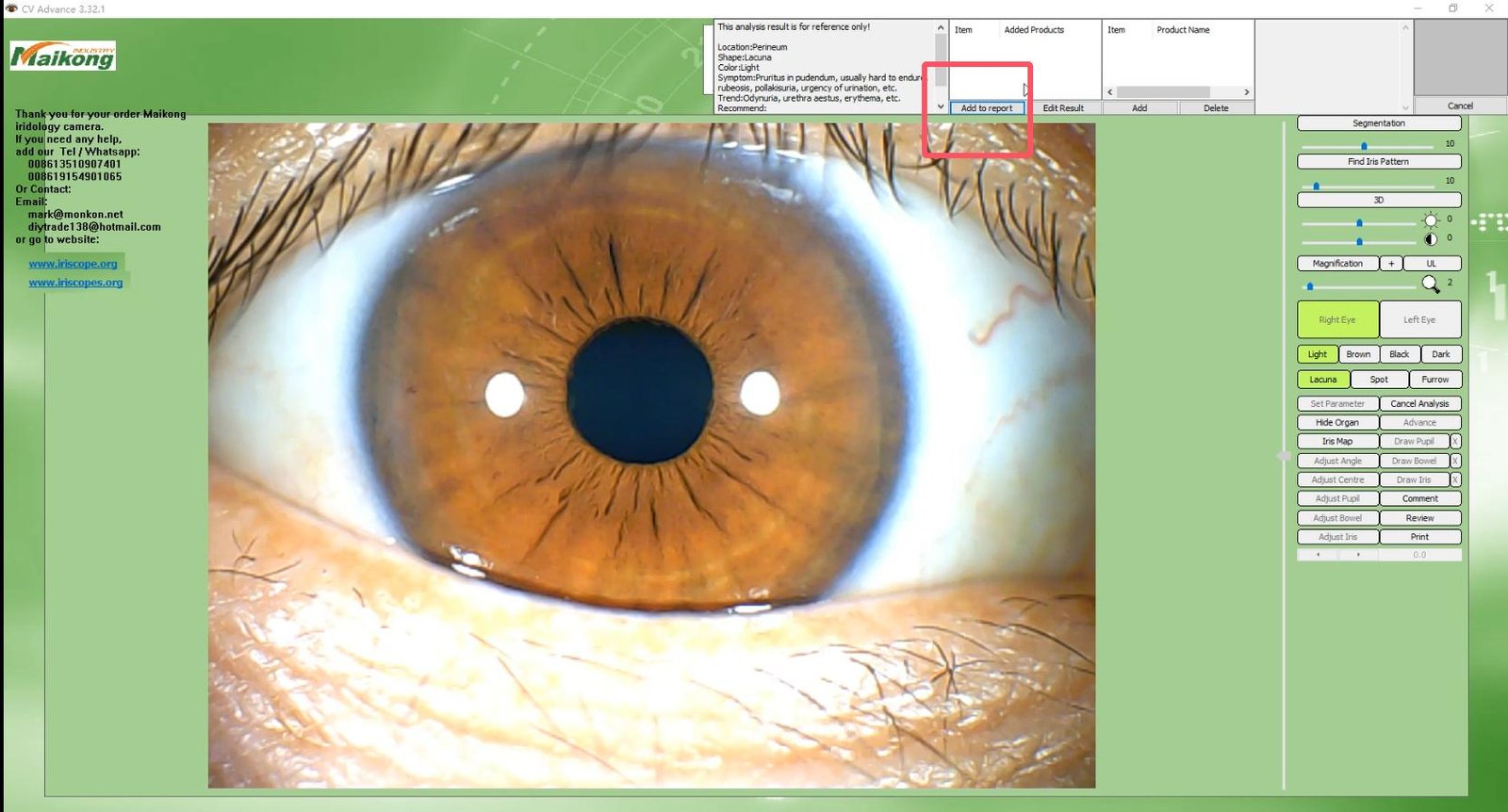Click the Item header beside Product Name
The height and width of the screenshot is (812, 1508).
click(1116, 30)
